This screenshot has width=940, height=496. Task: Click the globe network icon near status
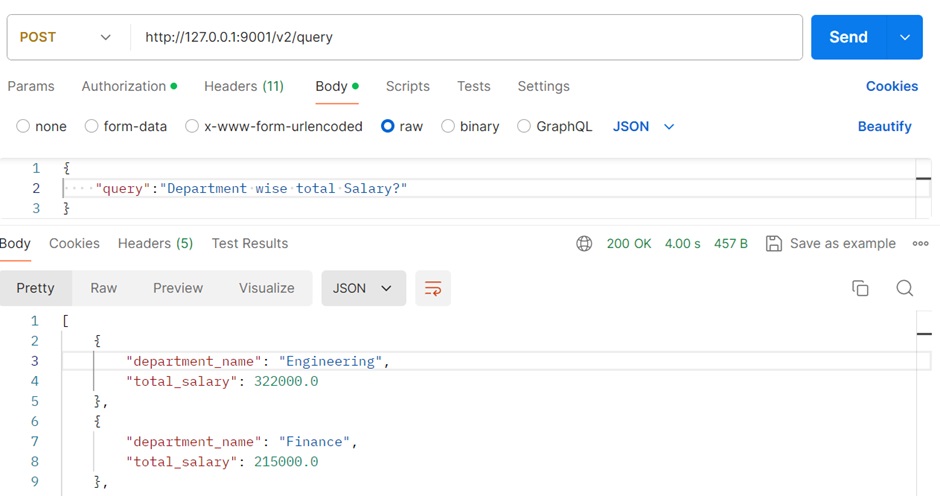tap(585, 244)
